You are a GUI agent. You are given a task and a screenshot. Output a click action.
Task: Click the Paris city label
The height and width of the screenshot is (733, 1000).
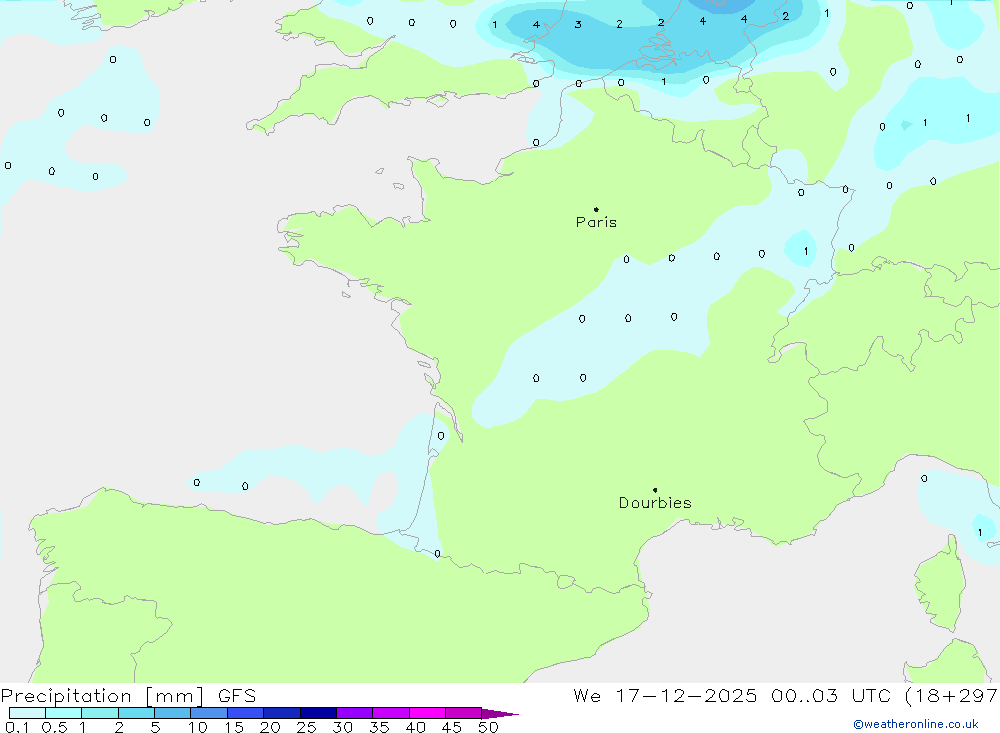(x=596, y=222)
